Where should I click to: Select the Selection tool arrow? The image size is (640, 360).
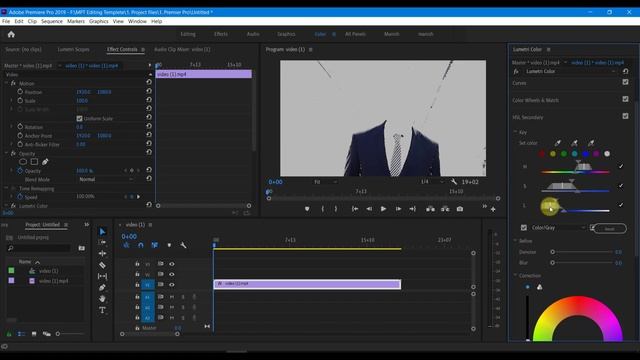pyautogui.click(x=102, y=232)
